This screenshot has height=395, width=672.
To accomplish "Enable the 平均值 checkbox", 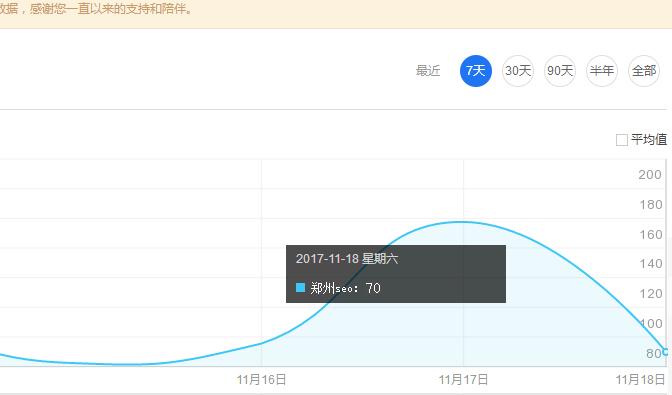I will [x=621, y=140].
